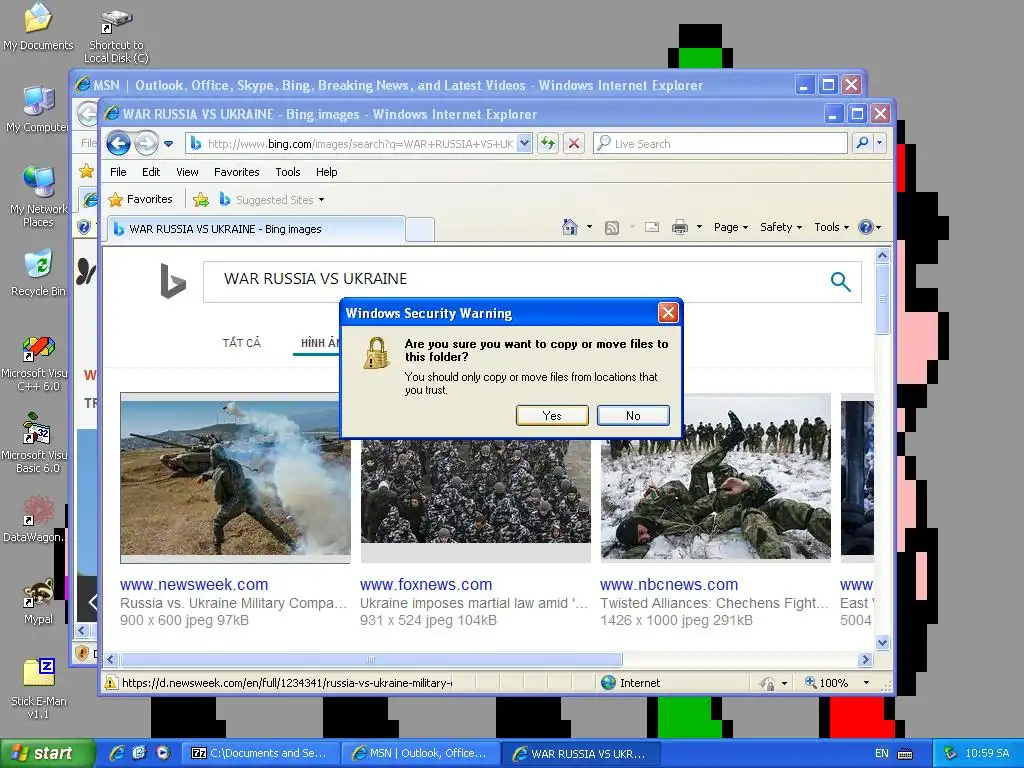Open a new blank tab
Image resolution: width=1024 pixels, height=768 pixels.
(420, 229)
